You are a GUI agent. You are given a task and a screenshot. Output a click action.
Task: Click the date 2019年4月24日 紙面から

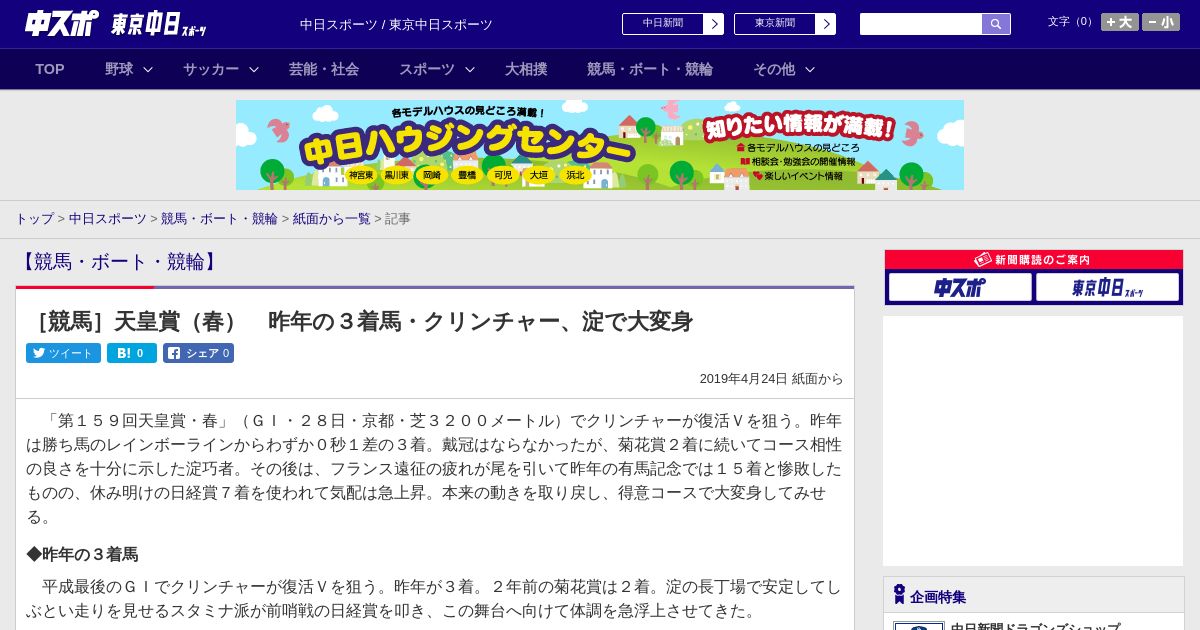pyautogui.click(x=771, y=379)
